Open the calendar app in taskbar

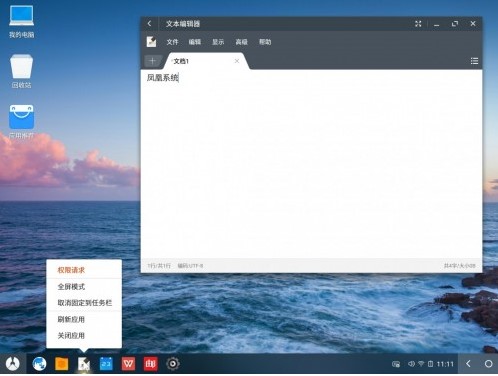pyautogui.click(x=106, y=364)
